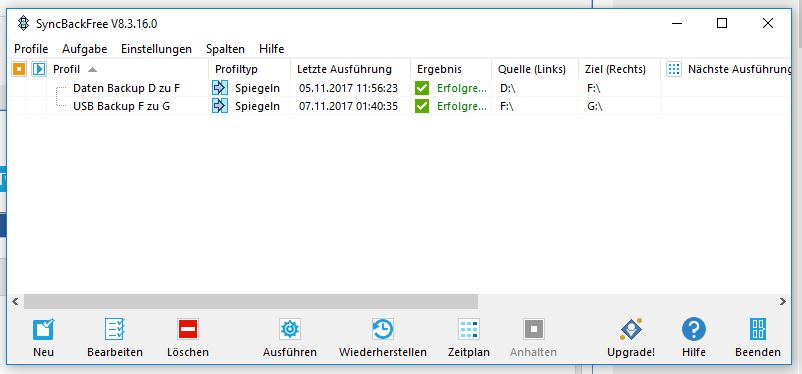Click the scrollbar right arrow

click(783, 301)
